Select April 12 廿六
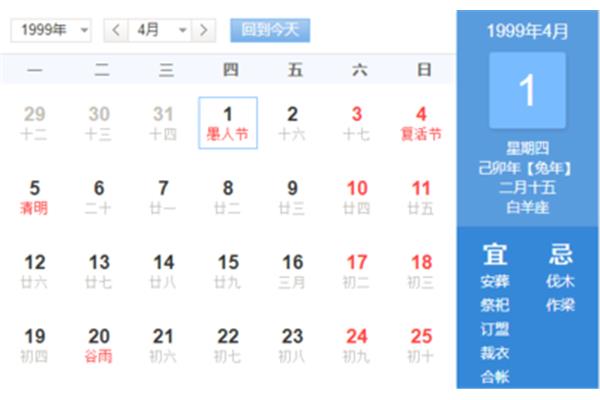 pos(35,271)
